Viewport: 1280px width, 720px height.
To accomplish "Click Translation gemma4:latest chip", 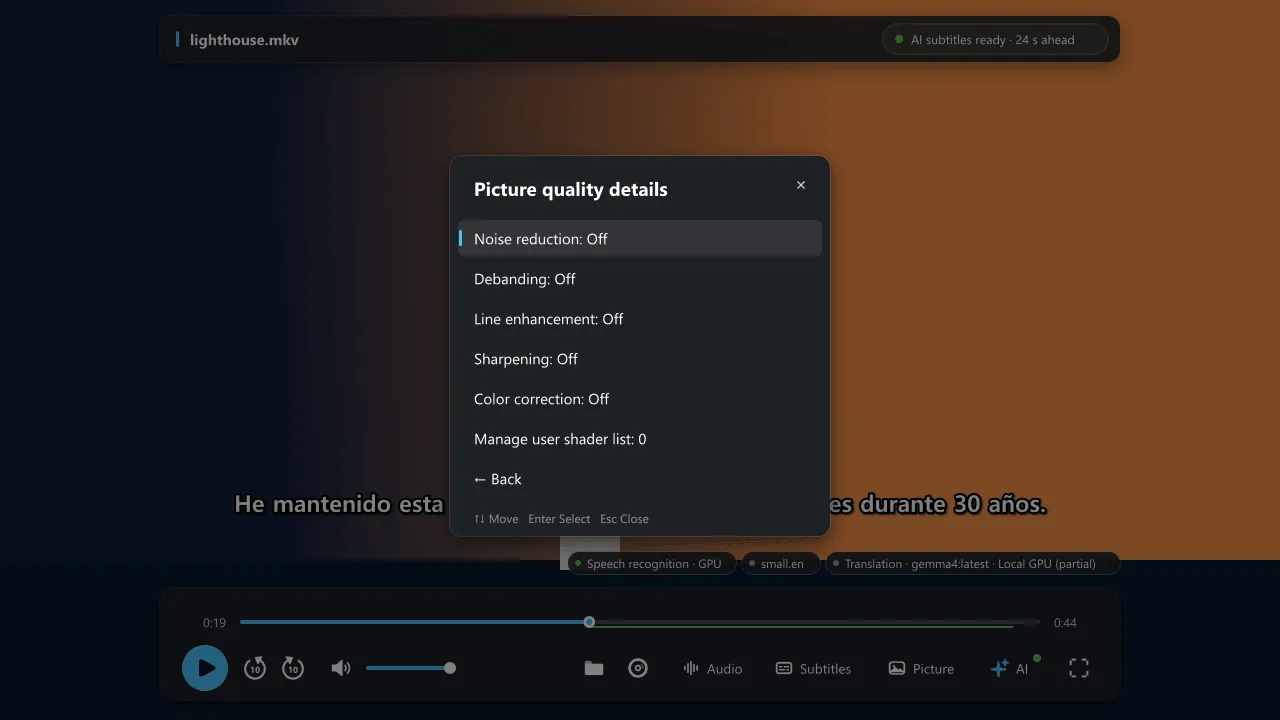I will 972,564.
